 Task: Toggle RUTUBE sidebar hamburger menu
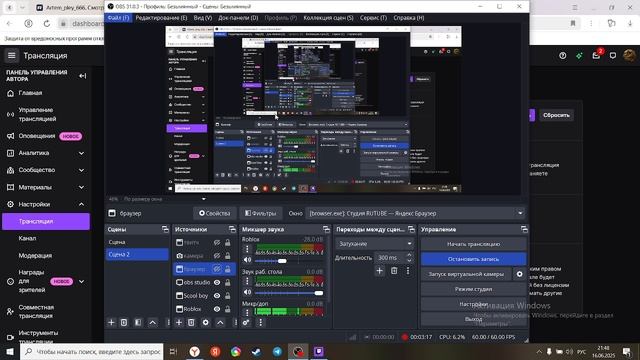11,56
